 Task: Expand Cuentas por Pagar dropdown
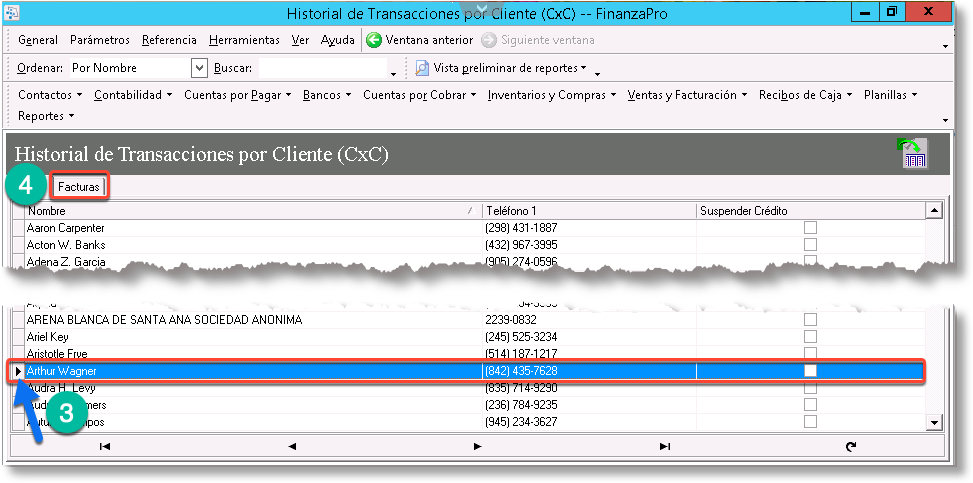coord(238,95)
